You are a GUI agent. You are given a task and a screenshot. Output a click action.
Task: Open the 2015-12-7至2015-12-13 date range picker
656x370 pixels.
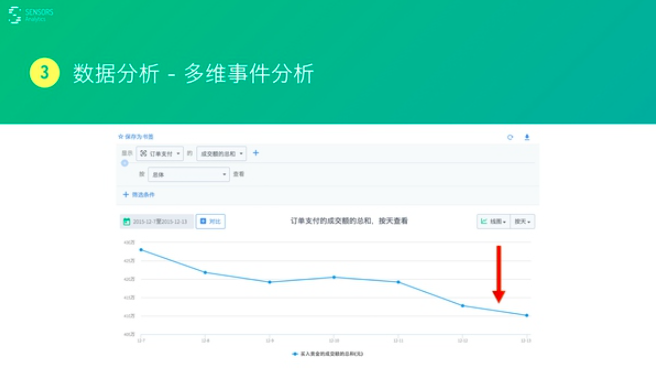coord(156,221)
